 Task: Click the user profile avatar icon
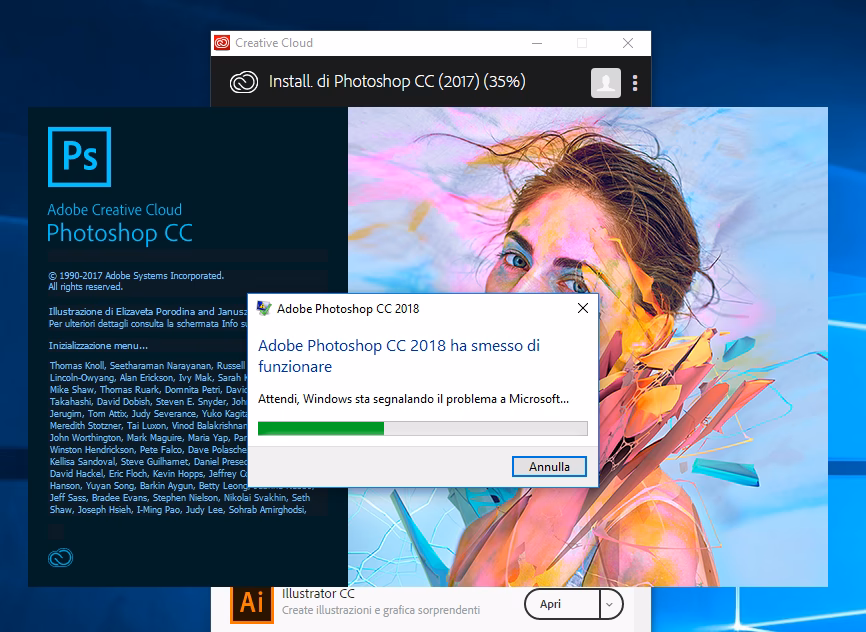(605, 83)
